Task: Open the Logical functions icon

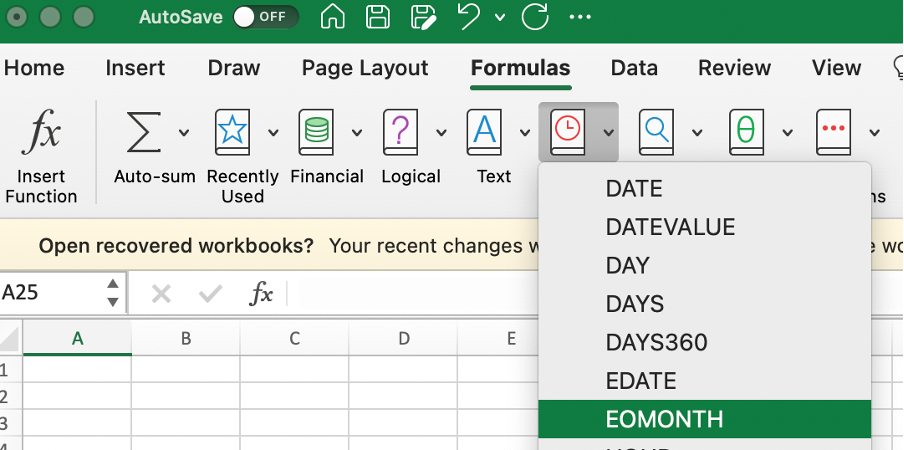Action: (x=400, y=133)
